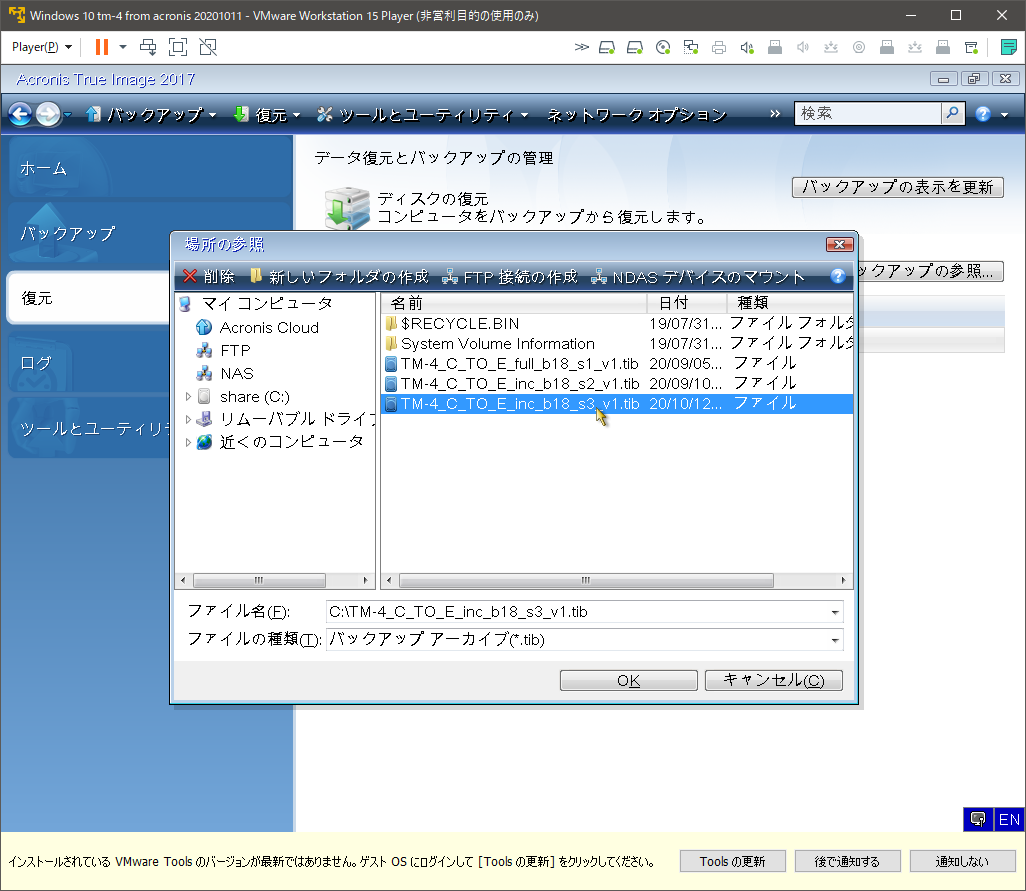Expand the toolbar overflow chevron
Image resolution: width=1026 pixels, height=891 pixels.
pos(775,114)
